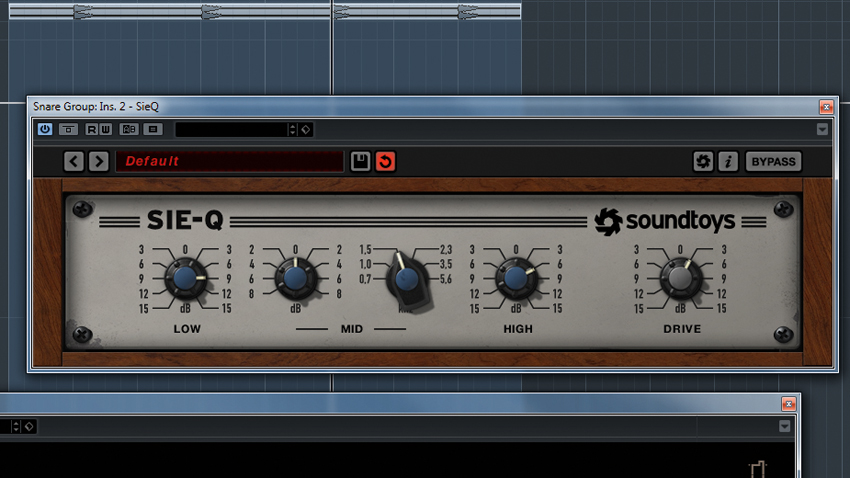Image resolution: width=850 pixels, height=478 pixels.
Task: Open lower plugin window functions dropdown
Action: tap(784, 427)
